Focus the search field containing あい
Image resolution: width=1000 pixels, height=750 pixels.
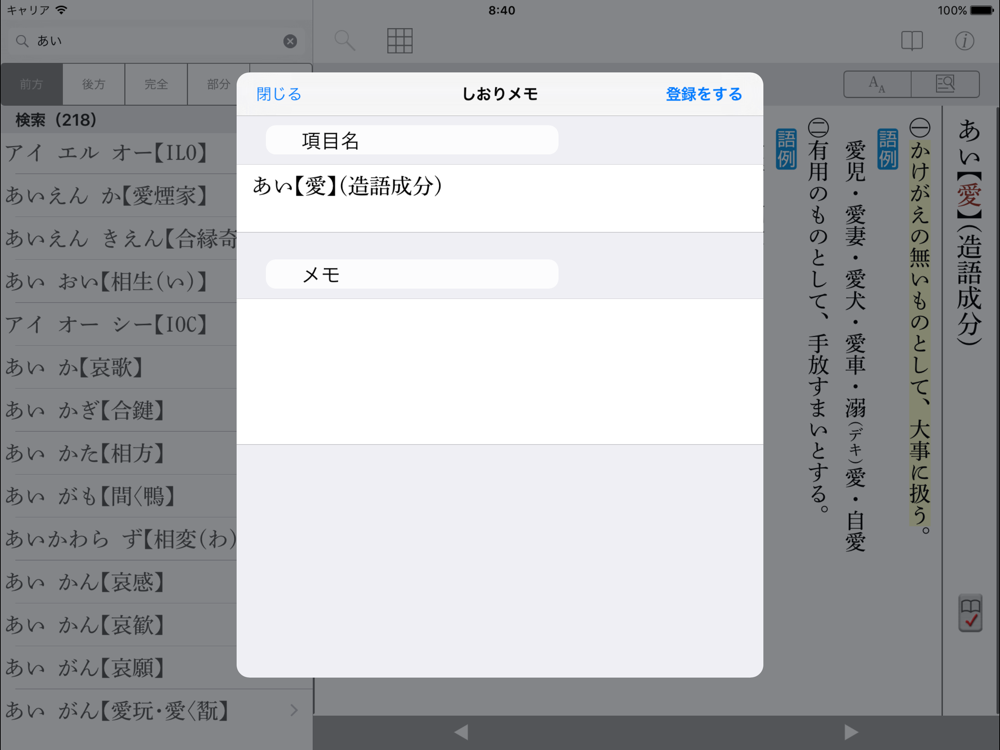click(x=156, y=41)
